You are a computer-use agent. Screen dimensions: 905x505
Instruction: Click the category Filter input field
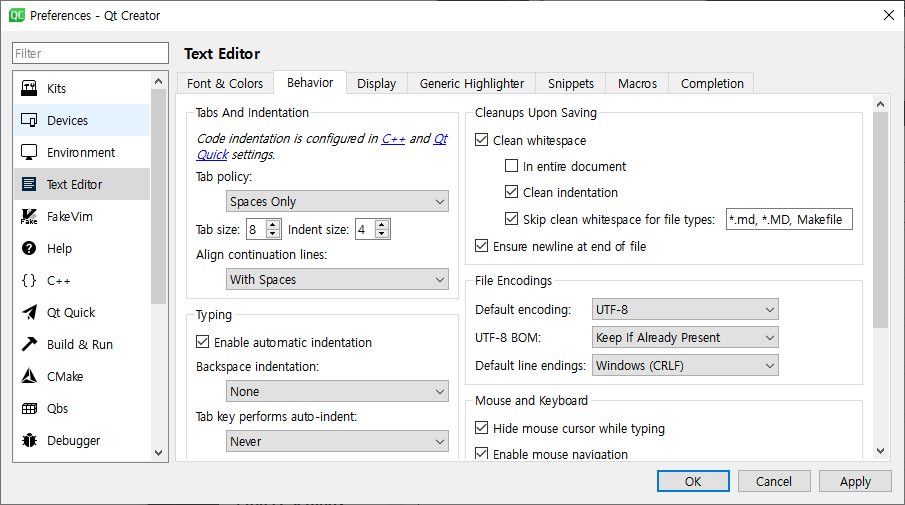91,53
